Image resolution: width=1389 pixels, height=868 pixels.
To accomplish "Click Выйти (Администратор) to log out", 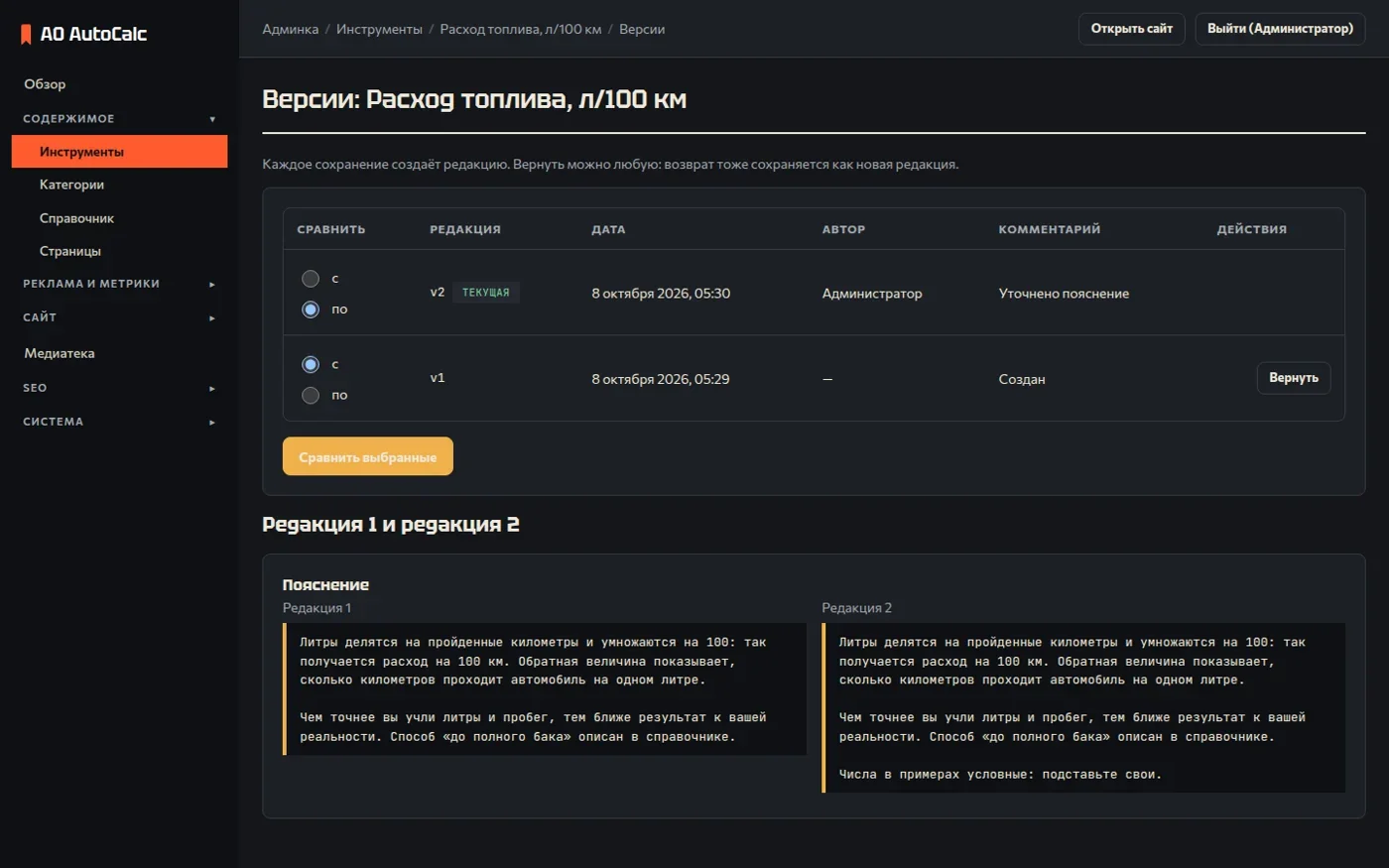I will 1280,29.
